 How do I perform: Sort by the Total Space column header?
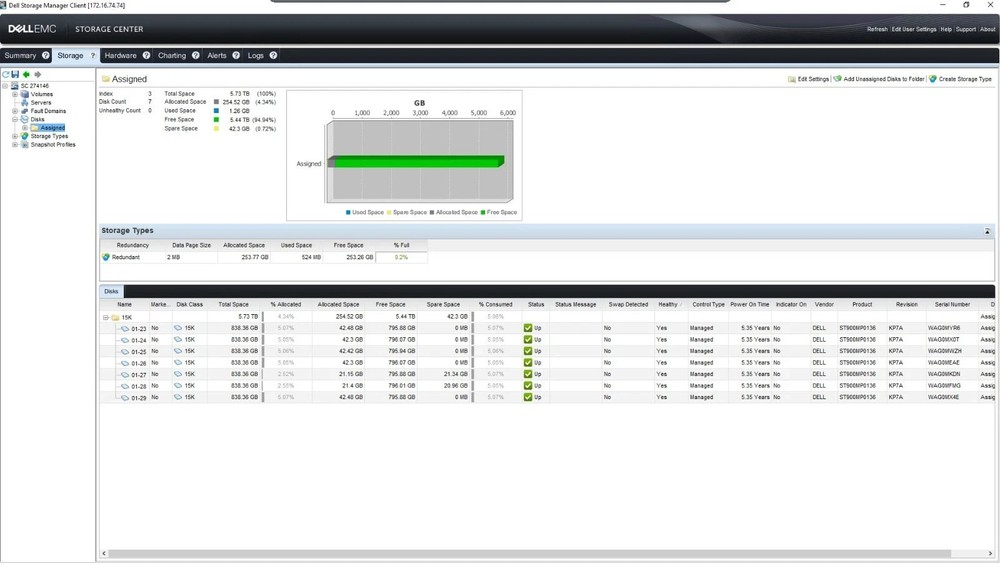point(233,304)
